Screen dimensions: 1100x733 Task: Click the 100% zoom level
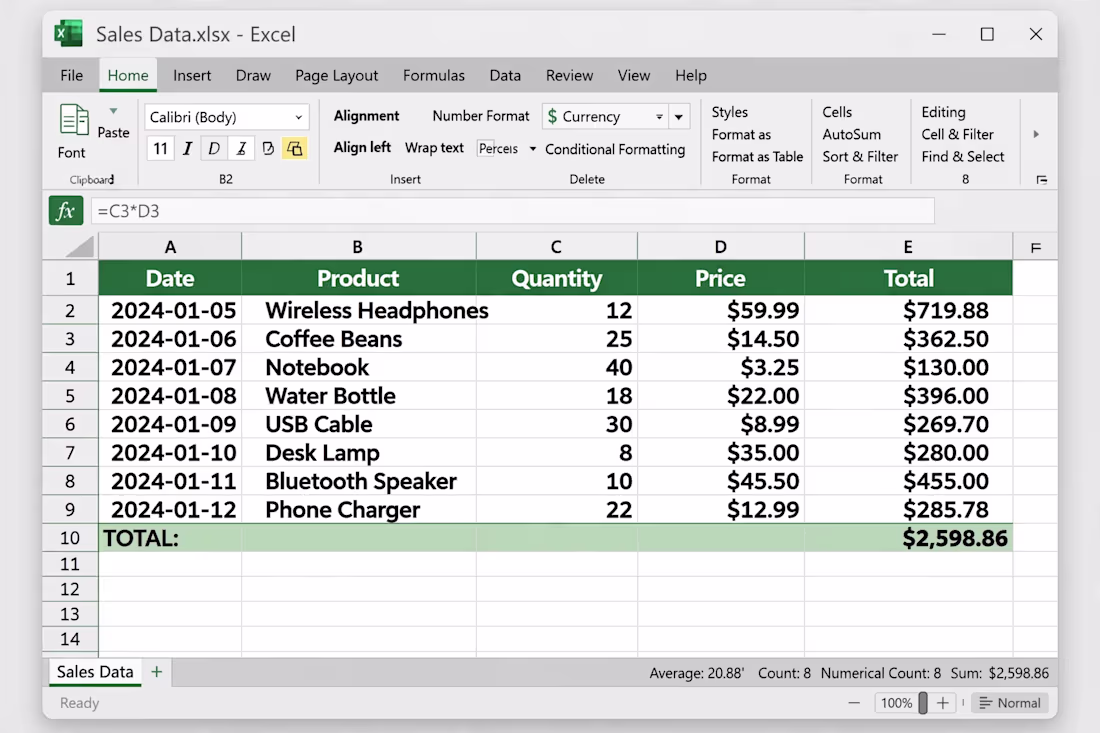[897, 703]
